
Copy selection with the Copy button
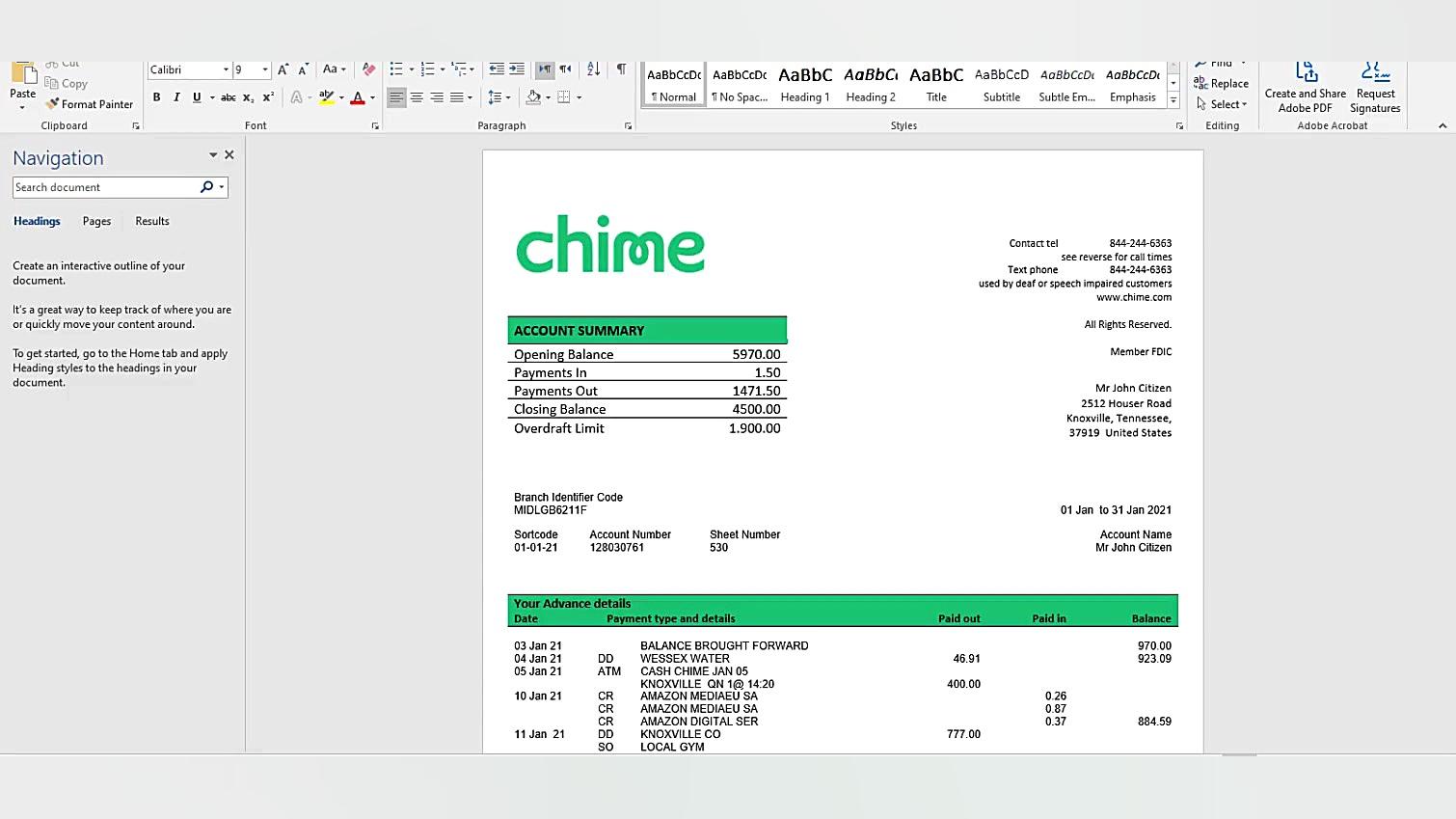click(67, 84)
